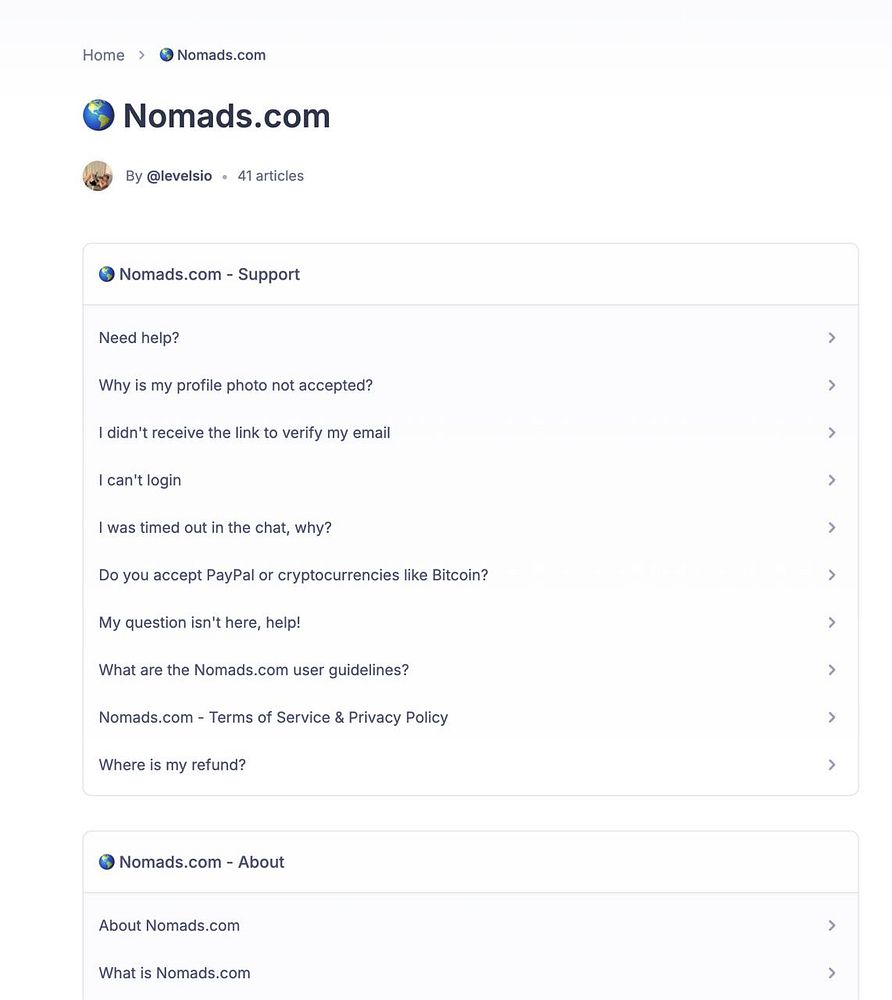Click the globe icon beside the Nomads.com title
Image resolution: width=892 pixels, height=1000 pixels.
click(x=98, y=116)
